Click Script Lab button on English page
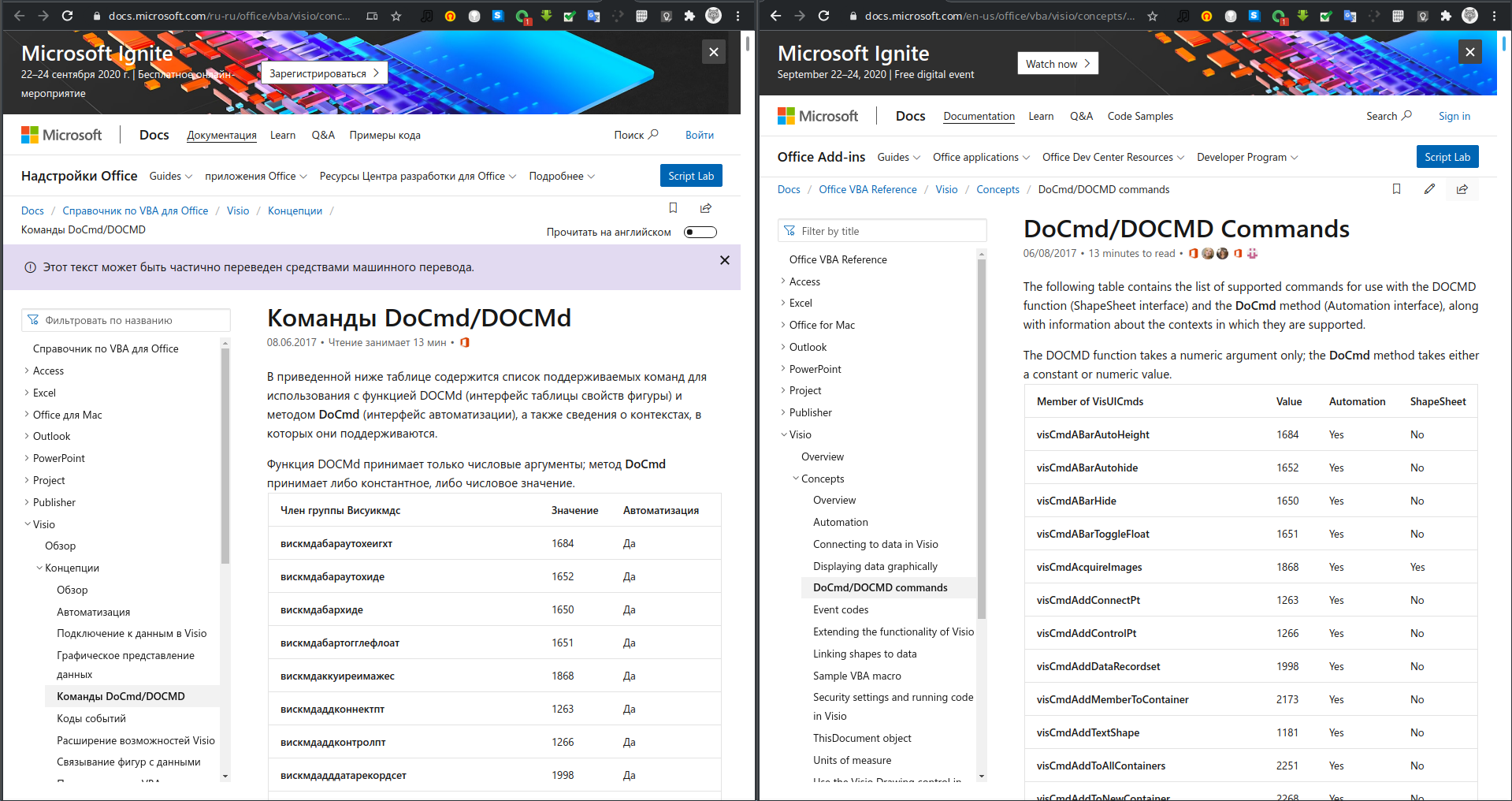The width and height of the screenshot is (1512, 801). pyautogui.click(x=1447, y=157)
